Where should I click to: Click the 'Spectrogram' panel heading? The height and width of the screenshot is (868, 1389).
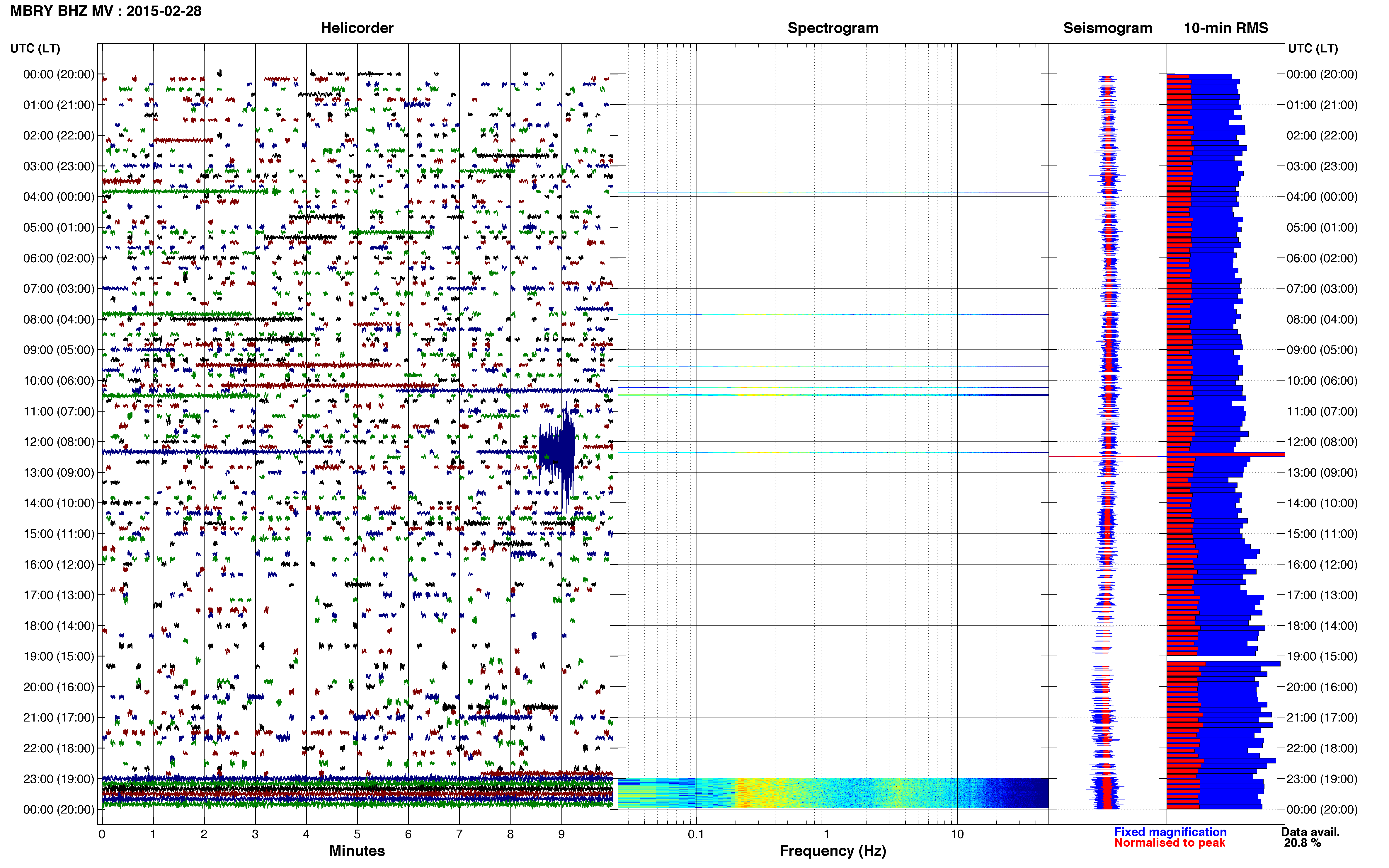point(833,28)
